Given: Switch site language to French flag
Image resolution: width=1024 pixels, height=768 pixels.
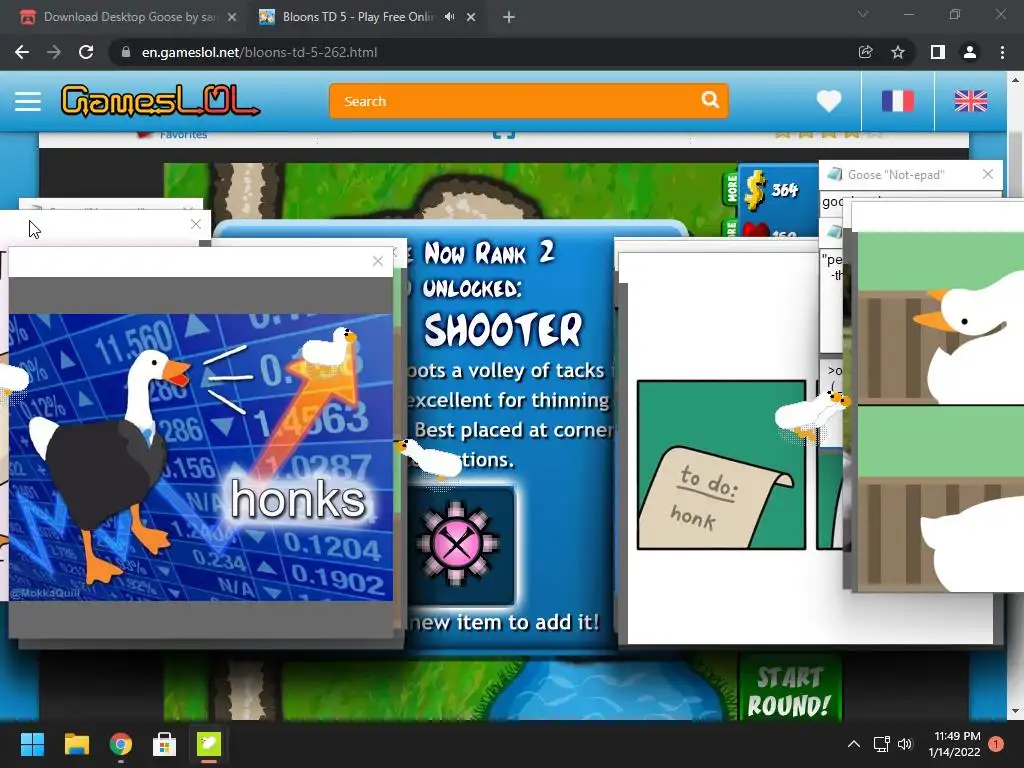Looking at the screenshot, I should click(898, 101).
